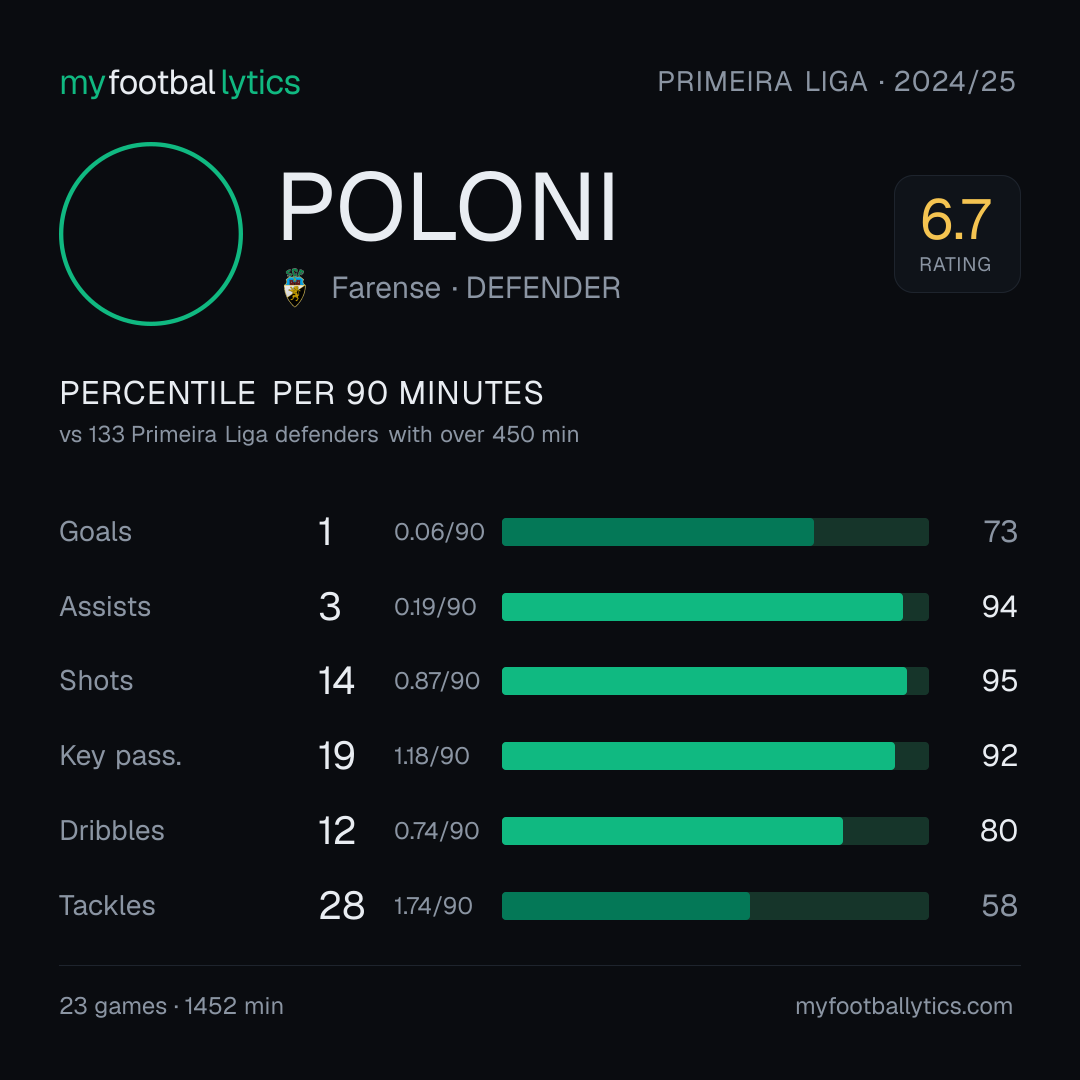
Task: Click the Shots 0.87/90 rate
Action: 437,681
